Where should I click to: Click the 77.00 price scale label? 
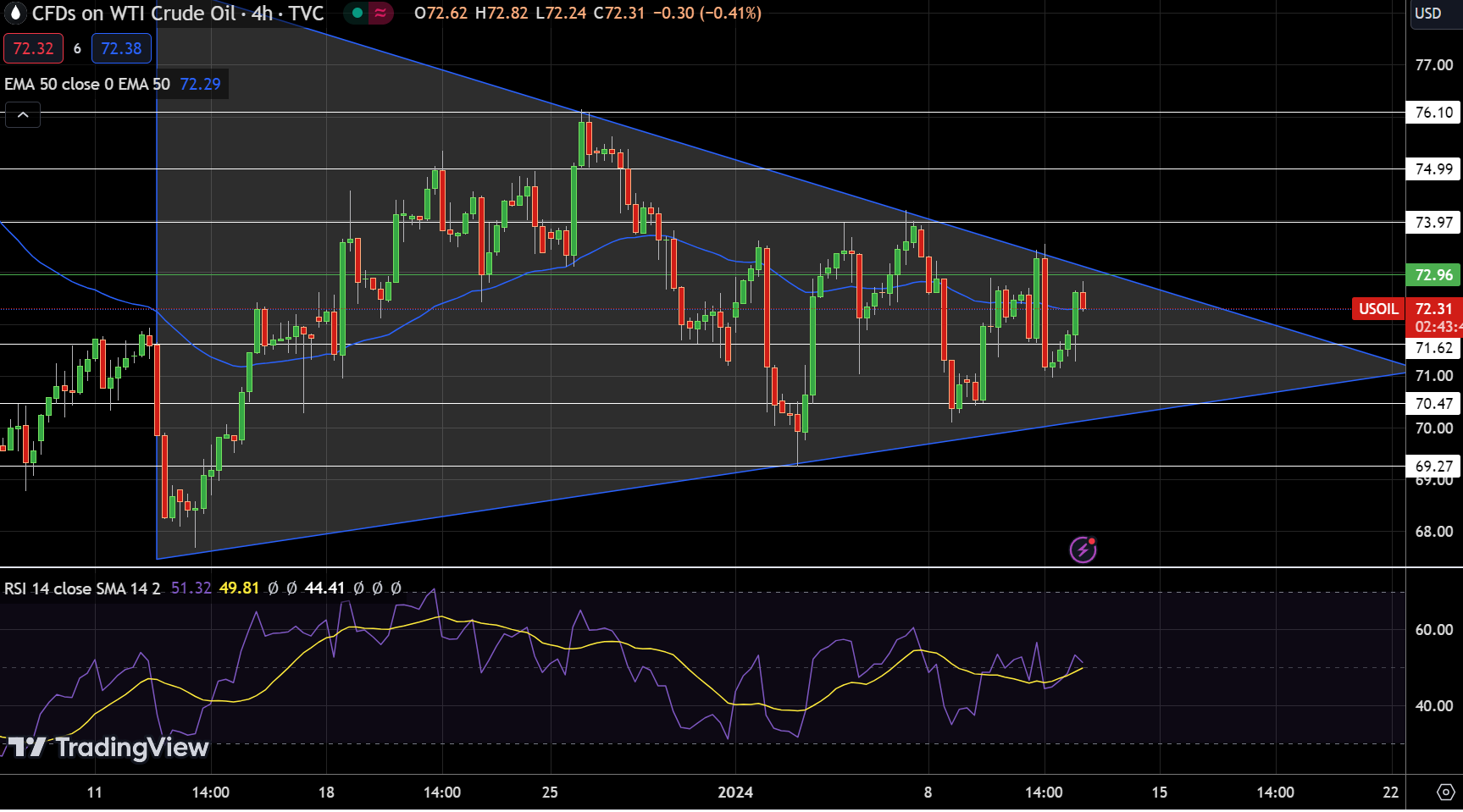(x=1433, y=65)
